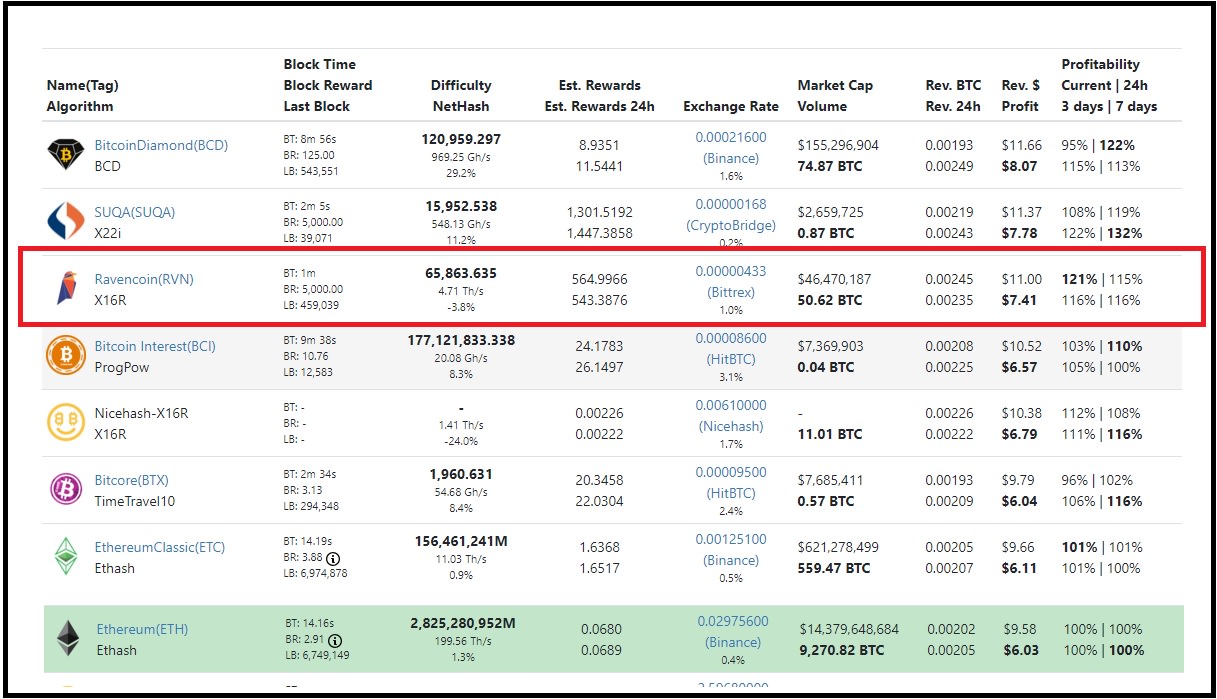Click the (CryptoBridge) exchange name link
The image size is (1217, 699).
tap(731, 226)
